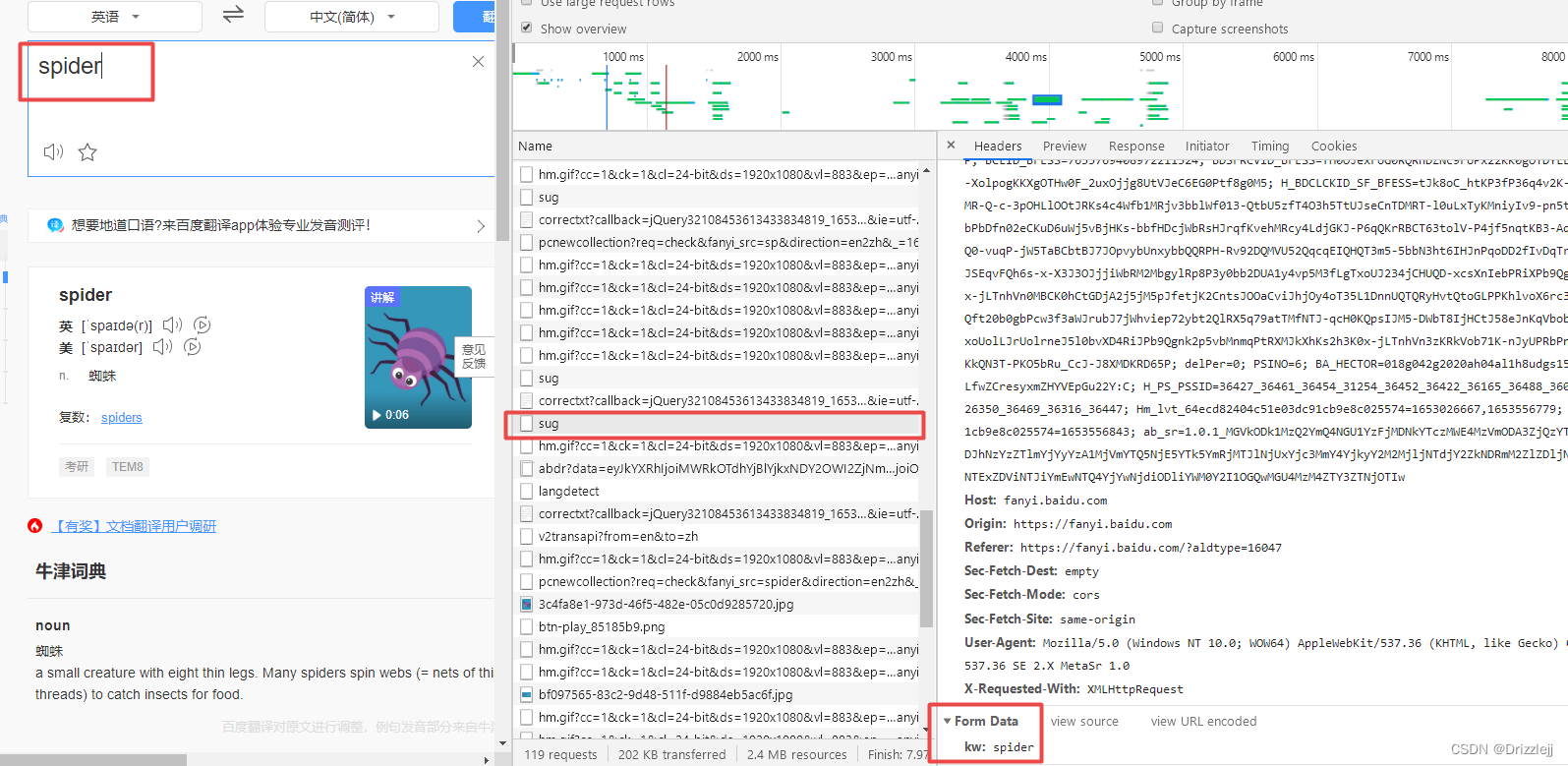Click the TEM8 tag
The height and width of the screenshot is (766, 1568).
point(128,467)
